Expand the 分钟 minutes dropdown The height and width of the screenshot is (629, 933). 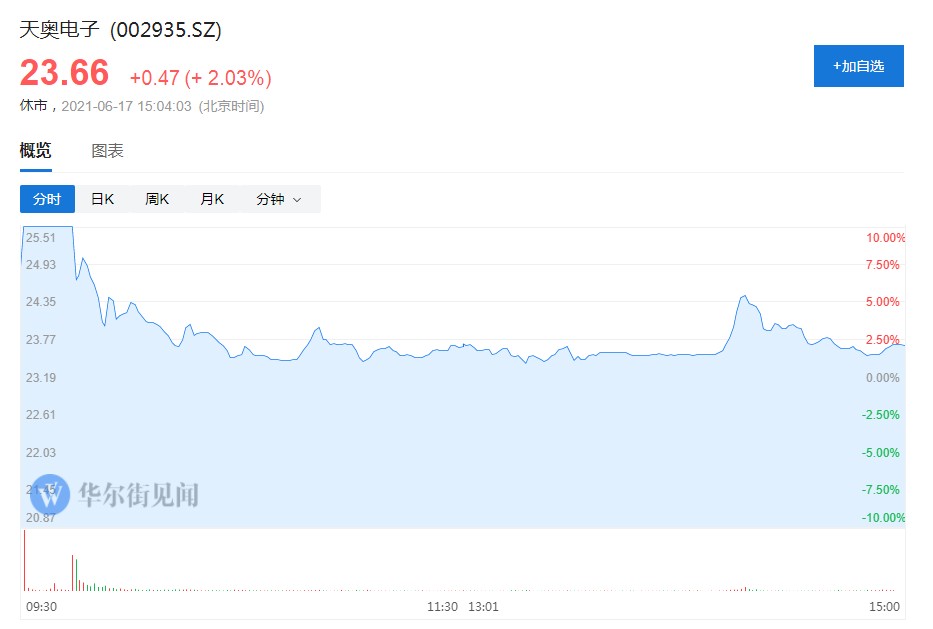tap(278, 199)
